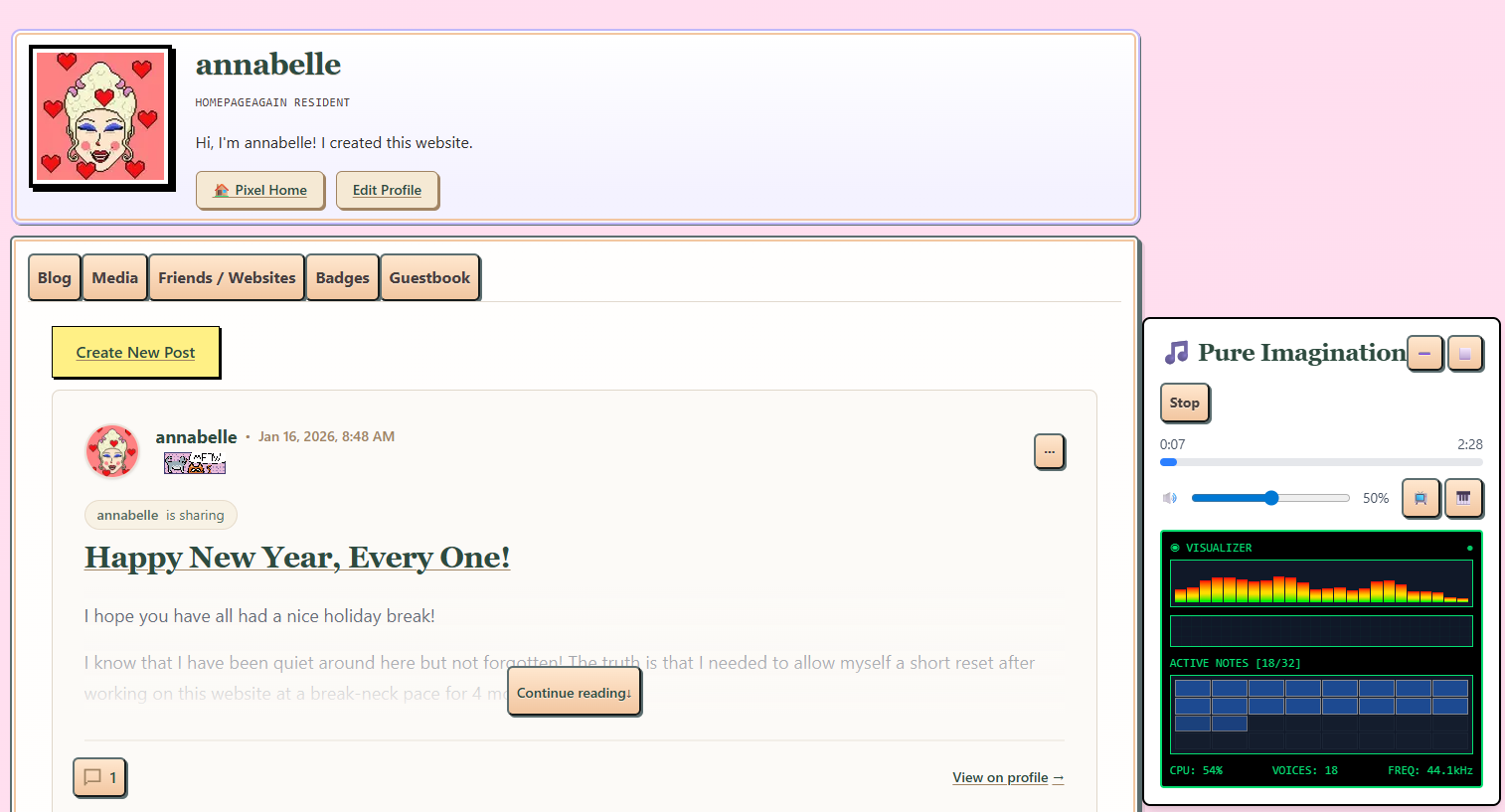This screenshot has height=812, width=1505.
Task: Select the Friends / Websites tab
Action: coord(227,277)
